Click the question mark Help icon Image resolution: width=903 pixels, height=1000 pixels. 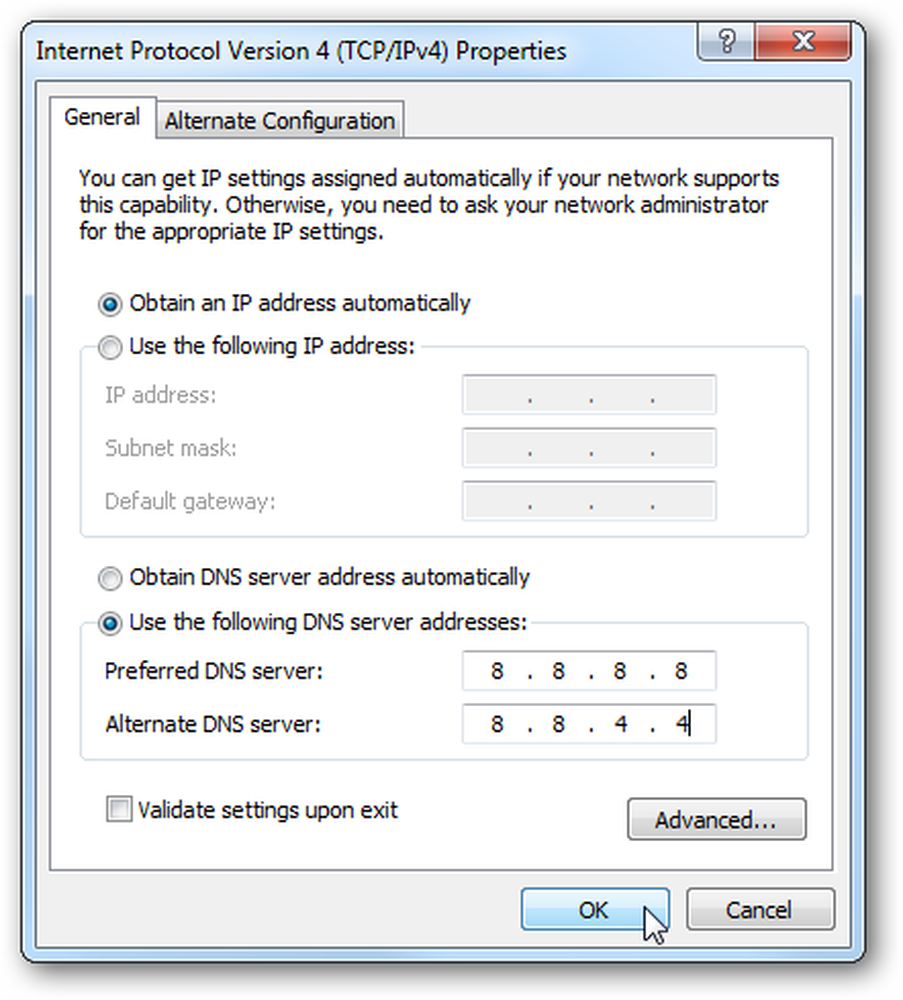point(726,41)
